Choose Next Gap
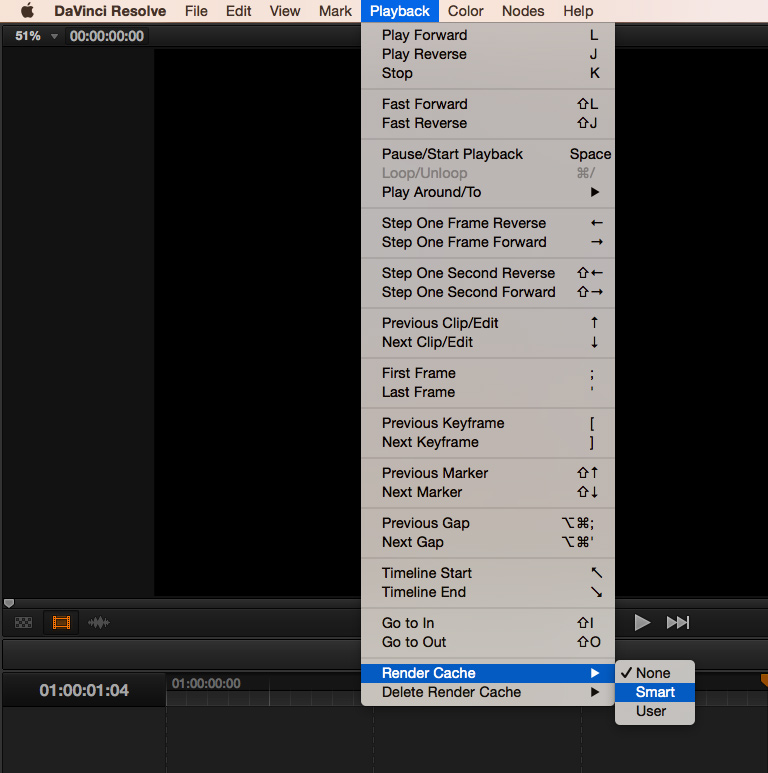Screen dimensions: 768x773 pyautogui.click(x=488, y=542)
